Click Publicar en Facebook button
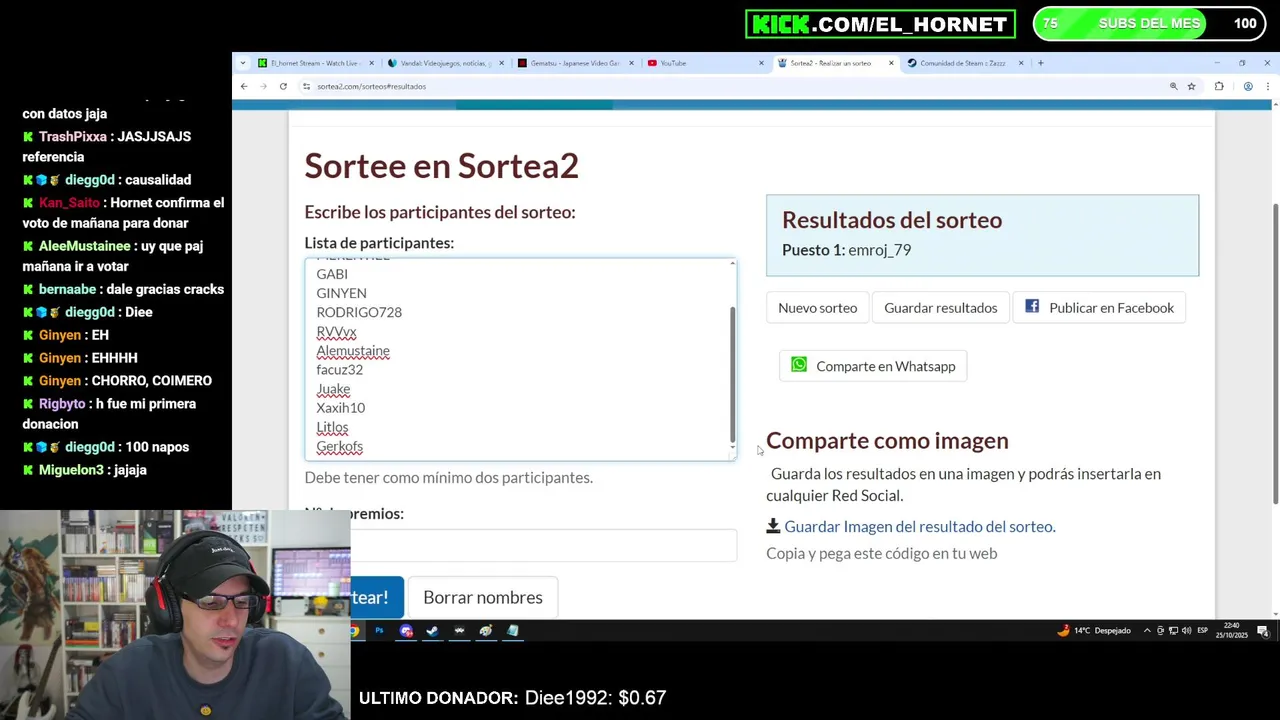The image size is (1280, 720). (x=1099, y=308)
